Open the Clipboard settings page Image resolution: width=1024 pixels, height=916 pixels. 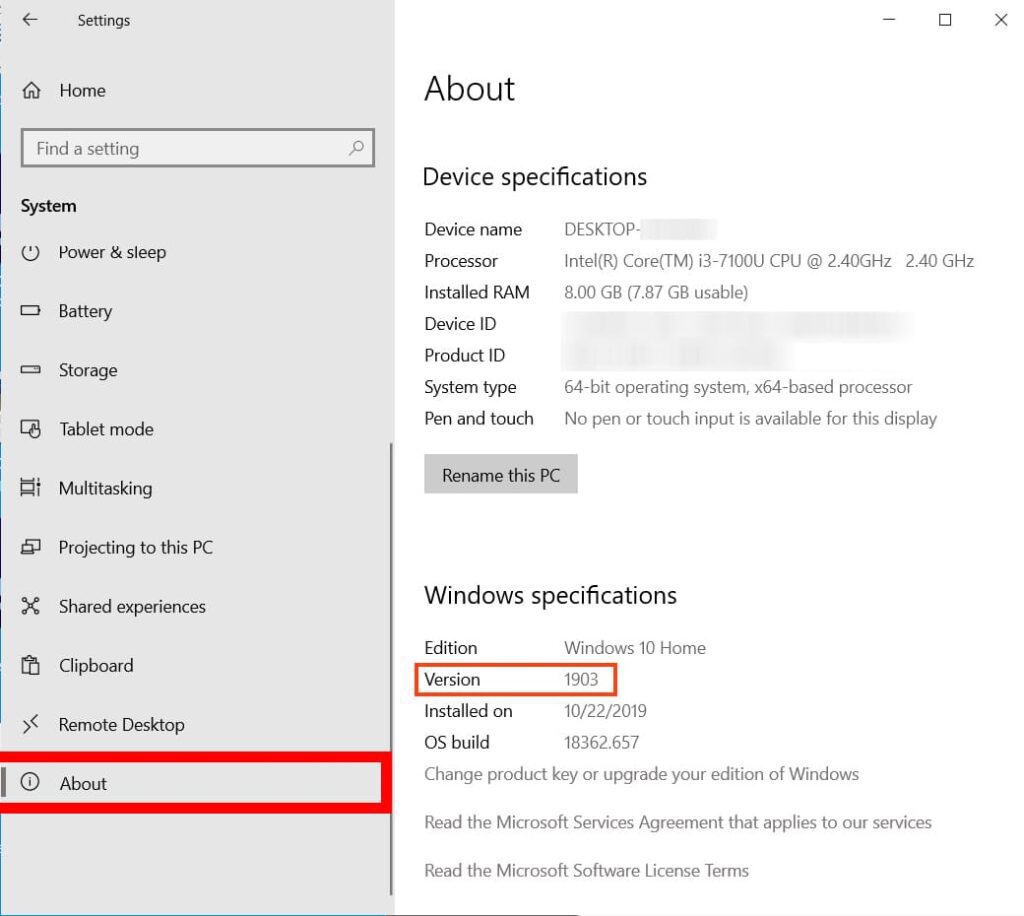point(95,666)
